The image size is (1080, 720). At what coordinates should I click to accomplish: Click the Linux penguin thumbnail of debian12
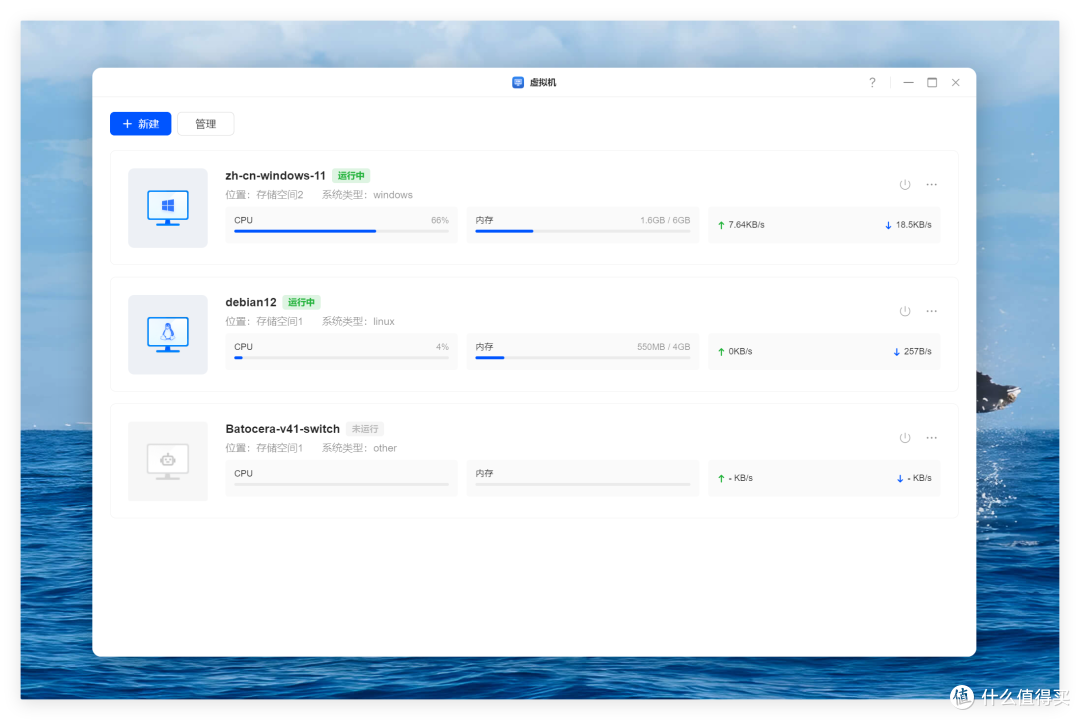(x=167, y=335)
